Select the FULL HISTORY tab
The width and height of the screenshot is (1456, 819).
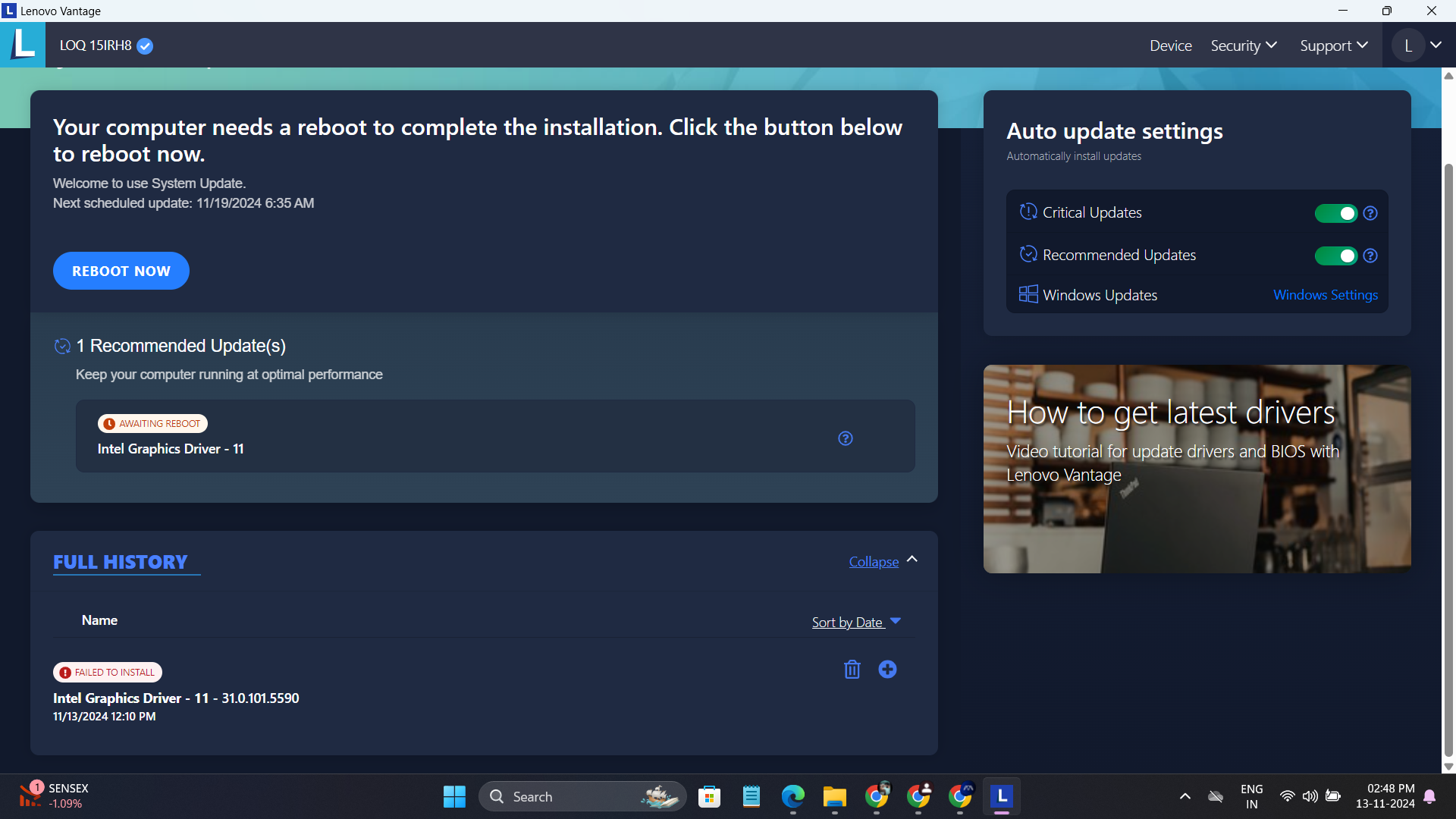point(120,562)
